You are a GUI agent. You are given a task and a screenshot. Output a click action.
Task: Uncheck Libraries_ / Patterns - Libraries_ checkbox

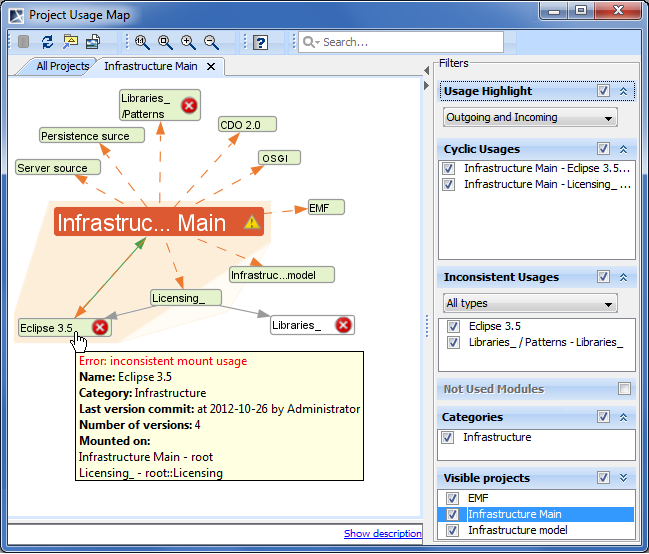(453, 342)
